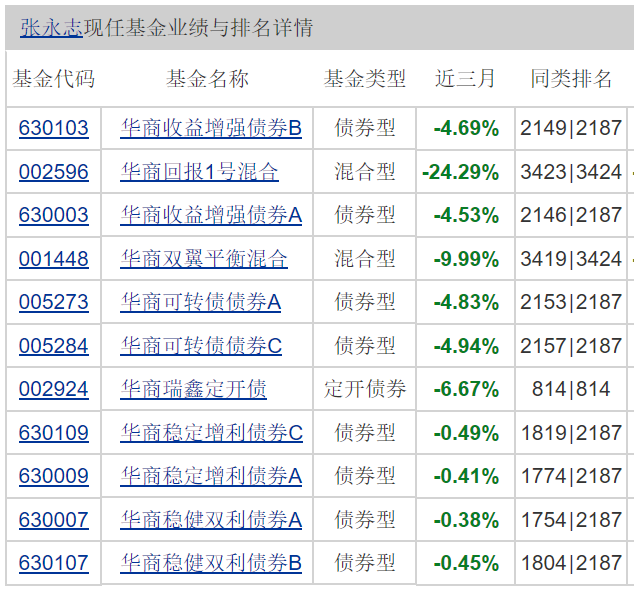Select ranking cell 1819|2187
Viewport: 634px width, 601px height.
coord(571,433)
